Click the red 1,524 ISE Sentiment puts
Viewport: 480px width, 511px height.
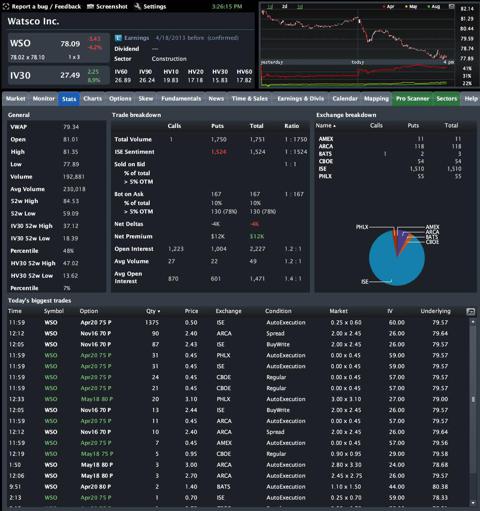click(x=219, y=152)
